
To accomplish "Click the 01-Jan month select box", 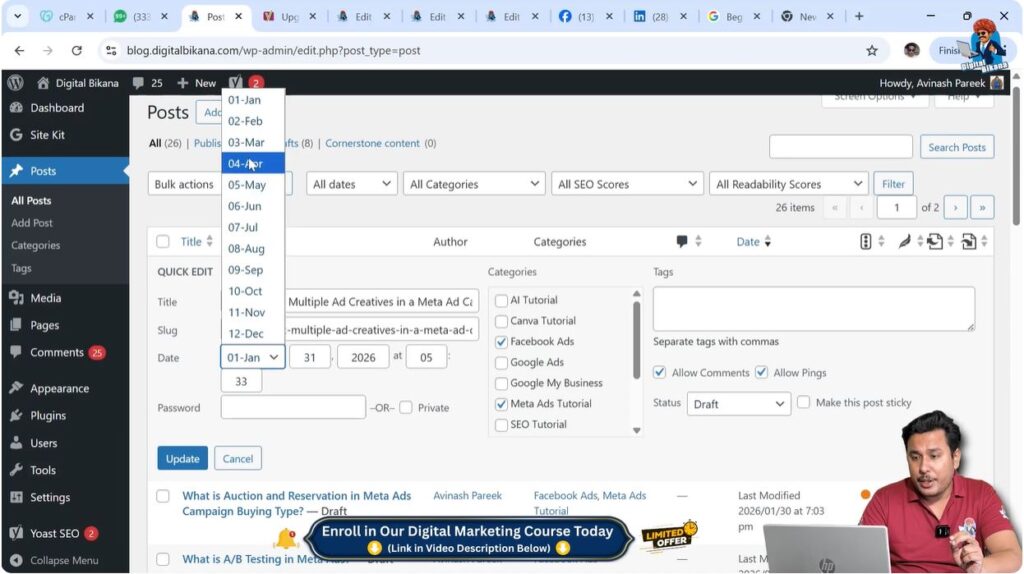I will pyautogui.click(x=253, y=357).
